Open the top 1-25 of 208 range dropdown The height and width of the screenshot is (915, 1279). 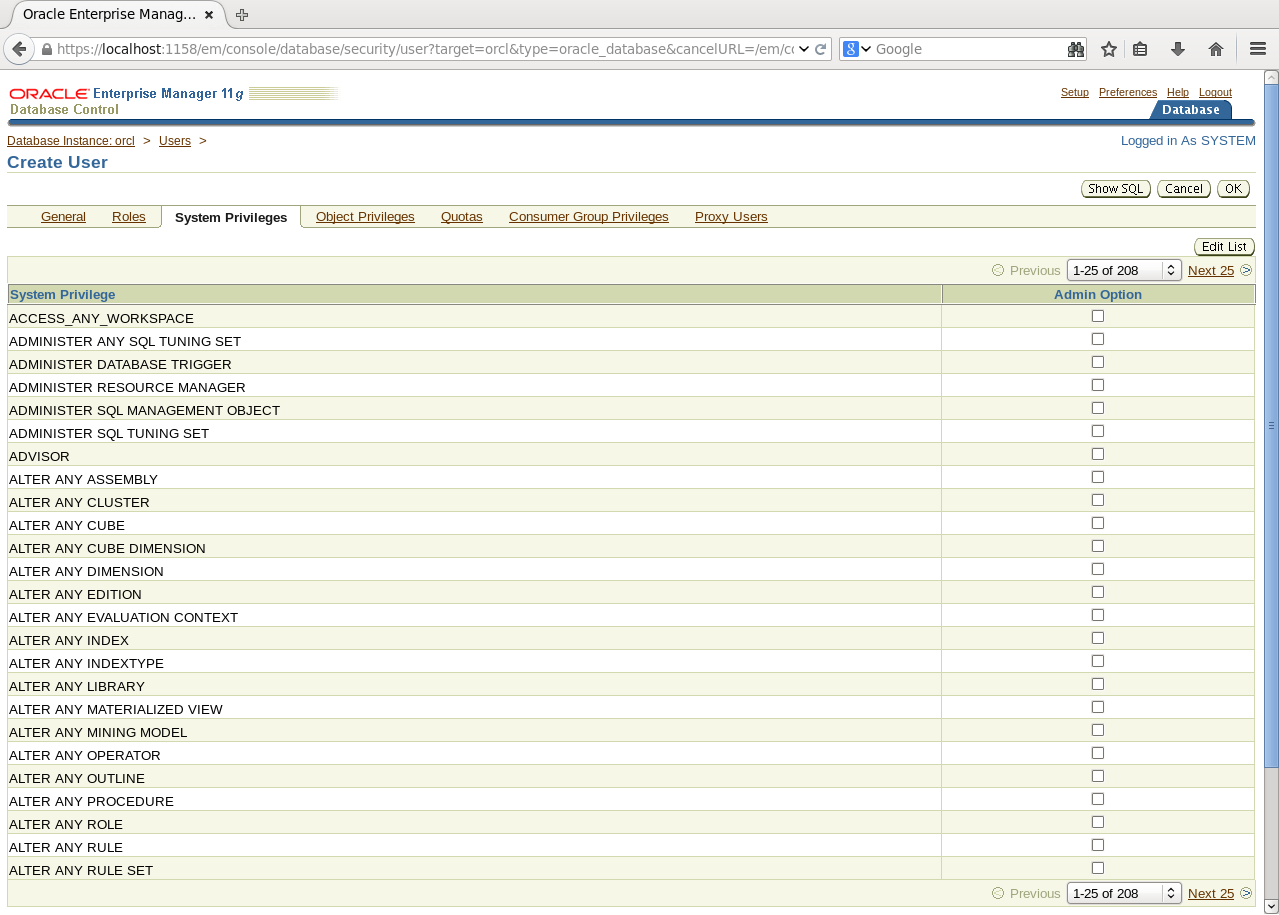pyautogui.click(x=1124, y=270)
